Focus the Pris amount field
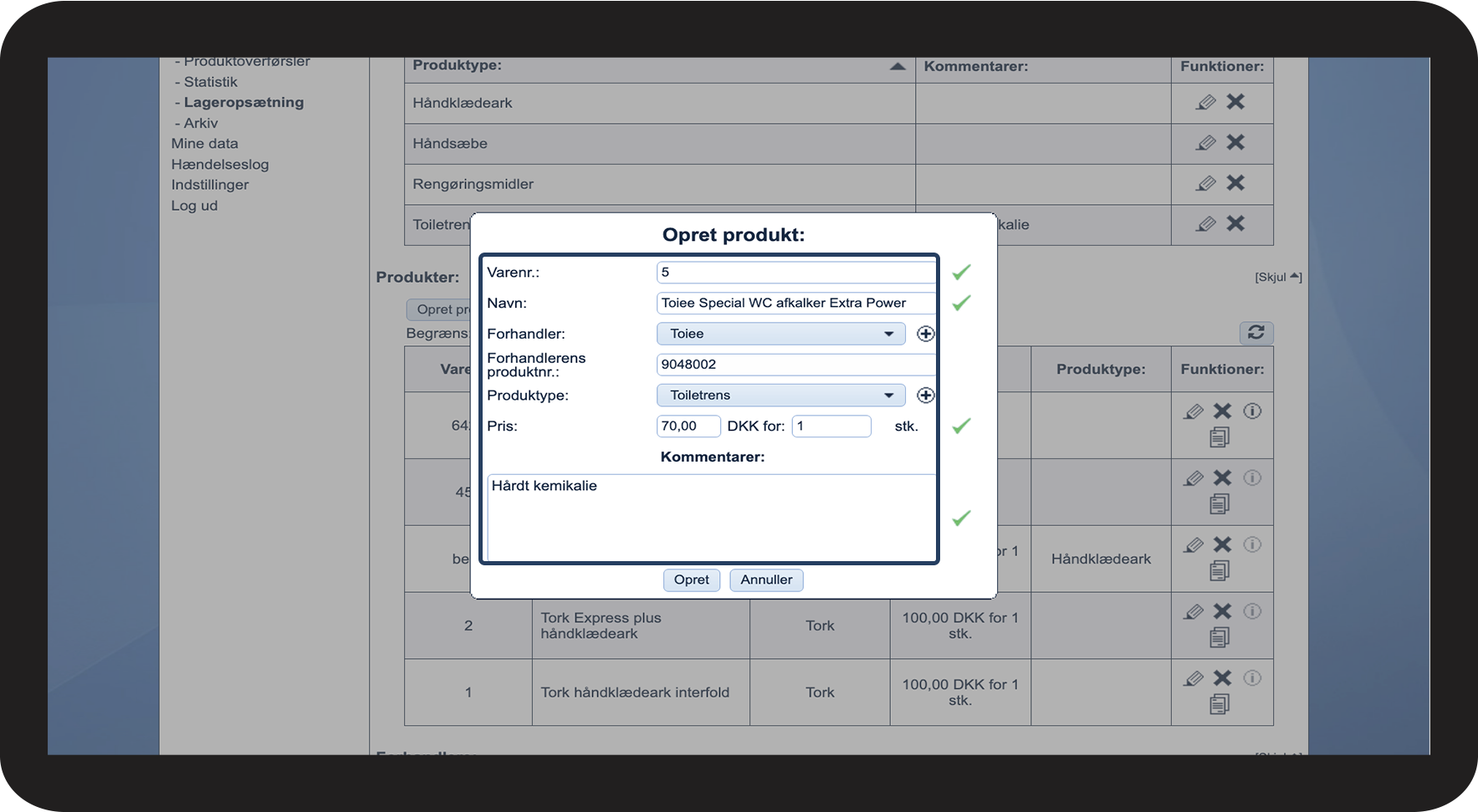 tap(688, 426)
